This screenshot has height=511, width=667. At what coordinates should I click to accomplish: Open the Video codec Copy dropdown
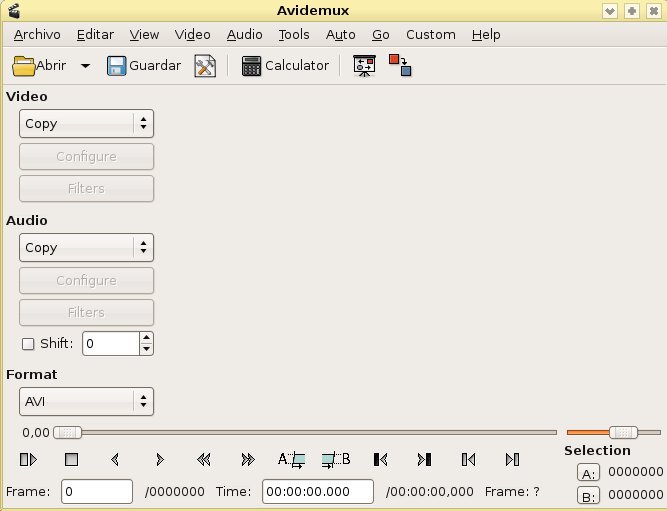[86, 124]
